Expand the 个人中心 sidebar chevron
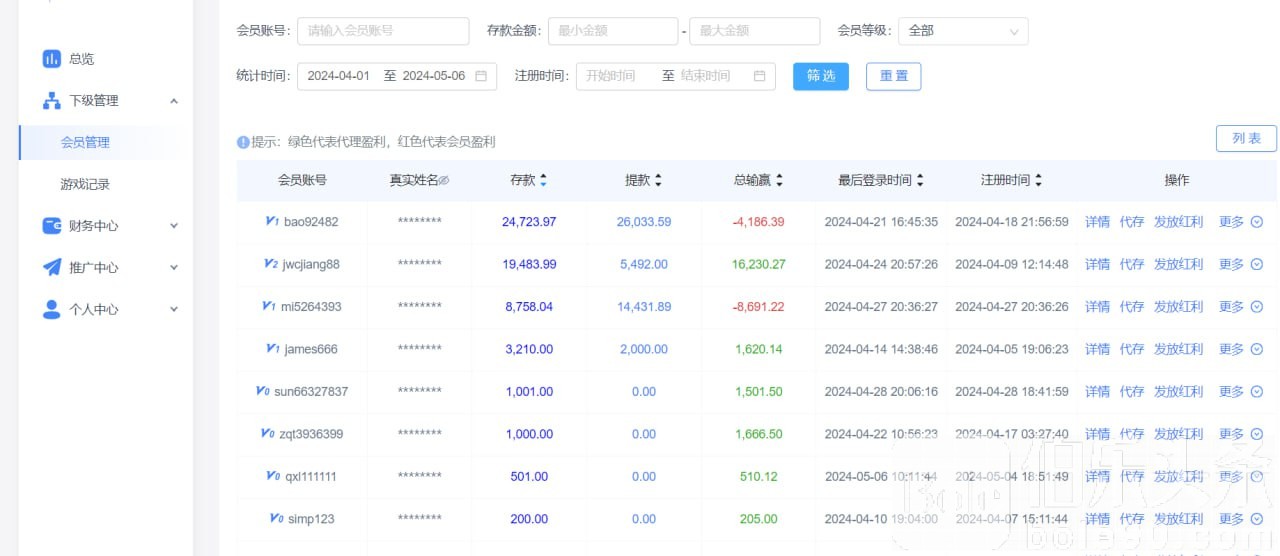Screen dimensions: 1280x556 [x=174, y=310]
